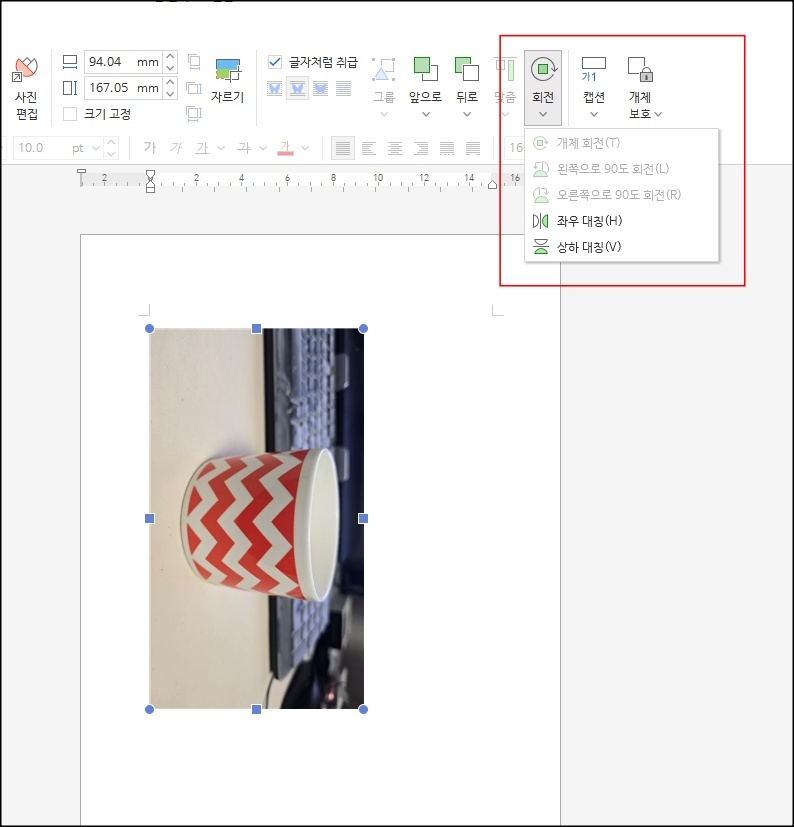The height and width of the screenshot is (827, 794).
Task: Apply distributed (배분) paragraph alignment
Action: coord(447,148)
